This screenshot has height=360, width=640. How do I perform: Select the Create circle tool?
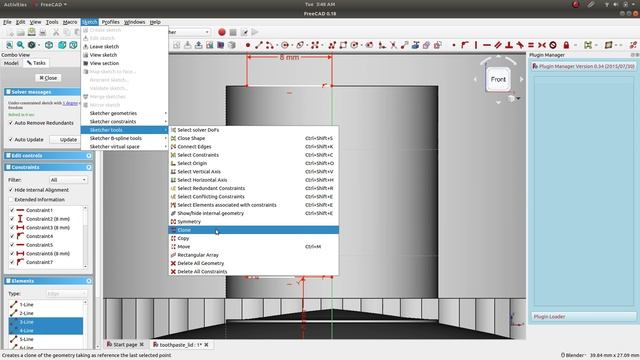[x=285, y=45]
